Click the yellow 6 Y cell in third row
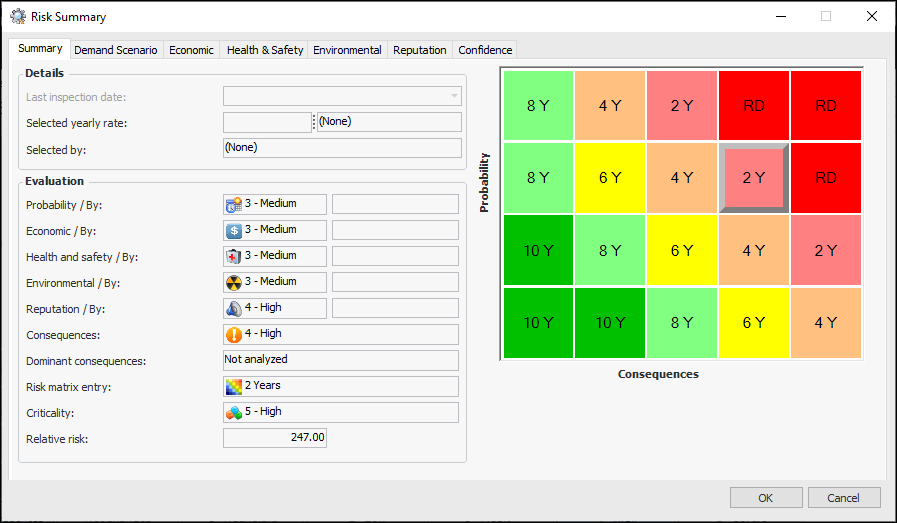Viewport: 897px width, 523px height. pyautogui.click(x=682, y=250)
